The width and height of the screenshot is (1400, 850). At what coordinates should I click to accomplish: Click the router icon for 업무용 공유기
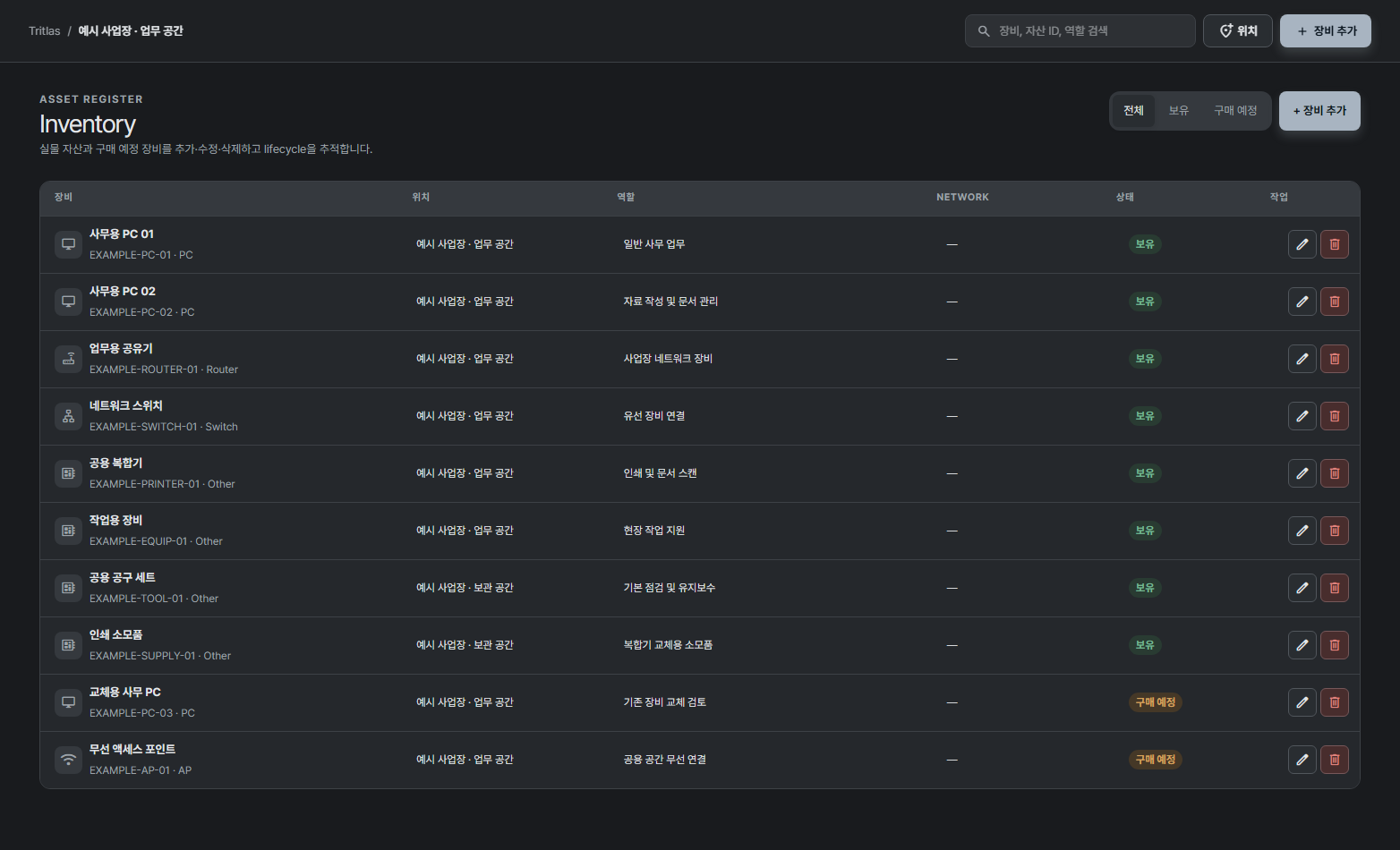pyautogui.click(x=68, y=359)
